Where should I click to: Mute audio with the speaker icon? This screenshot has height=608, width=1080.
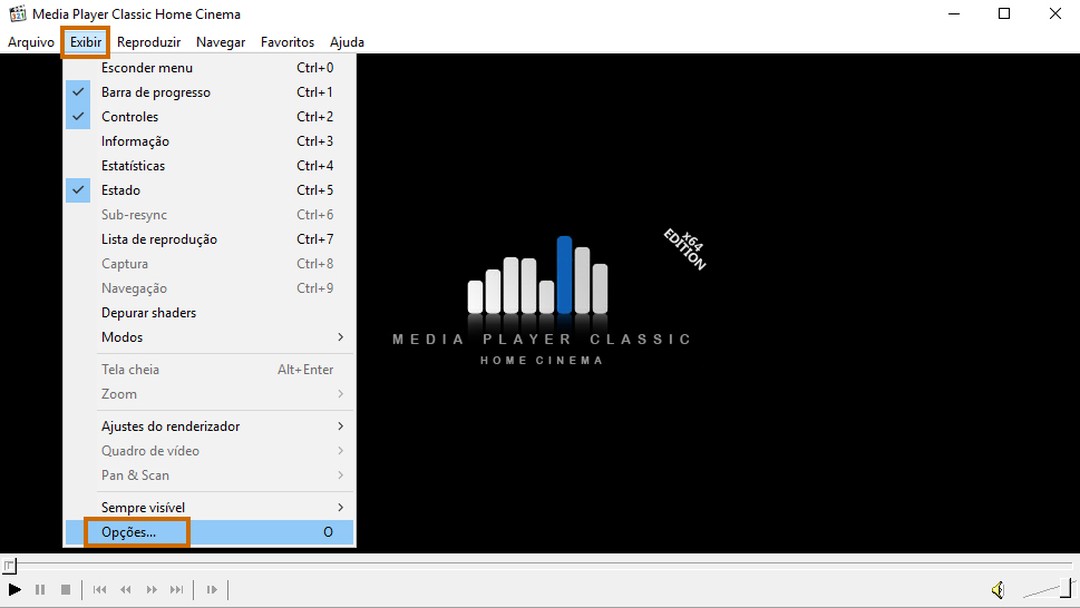997,590
